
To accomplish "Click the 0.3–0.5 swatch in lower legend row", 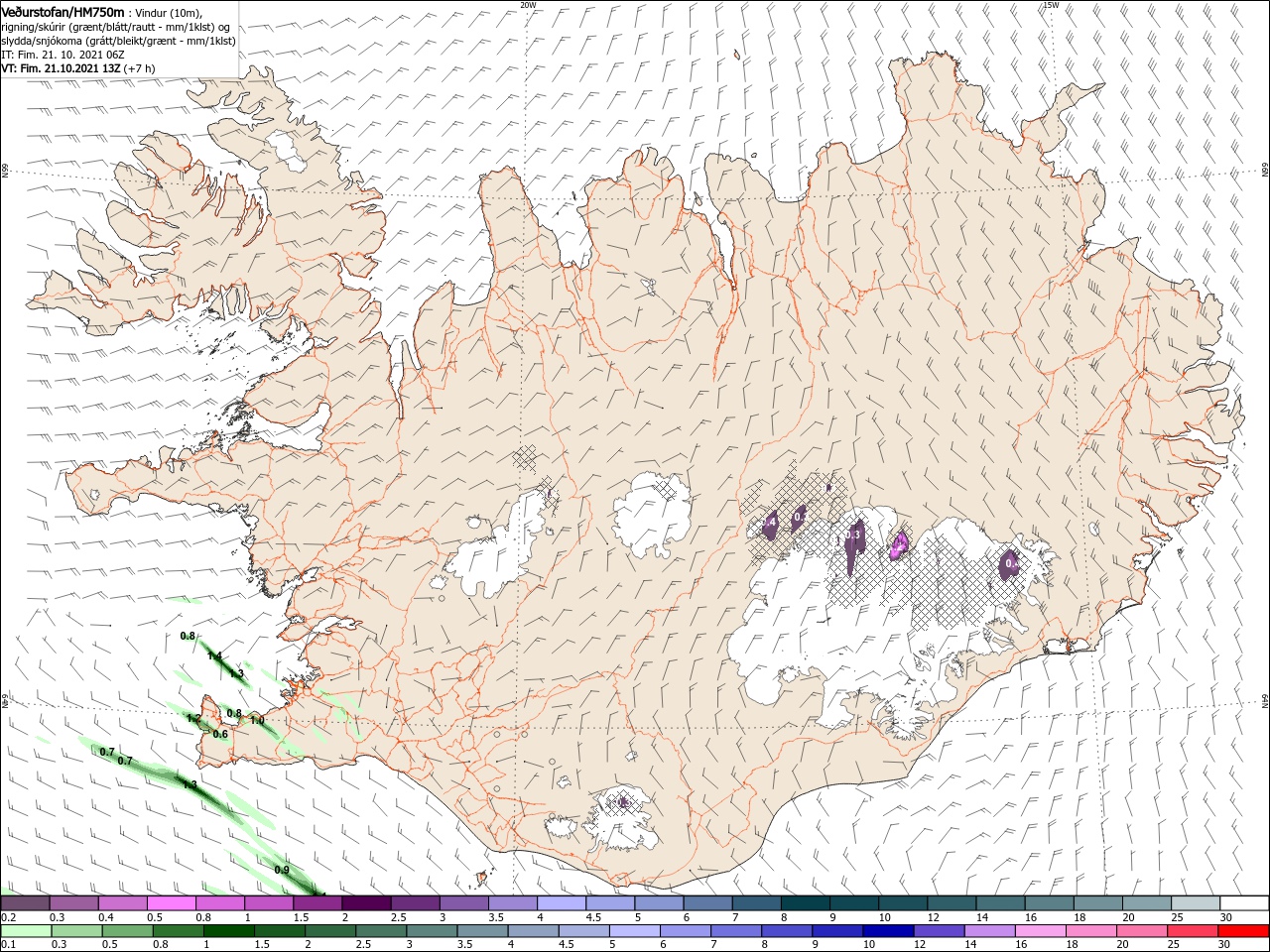I will pos(77,931).
